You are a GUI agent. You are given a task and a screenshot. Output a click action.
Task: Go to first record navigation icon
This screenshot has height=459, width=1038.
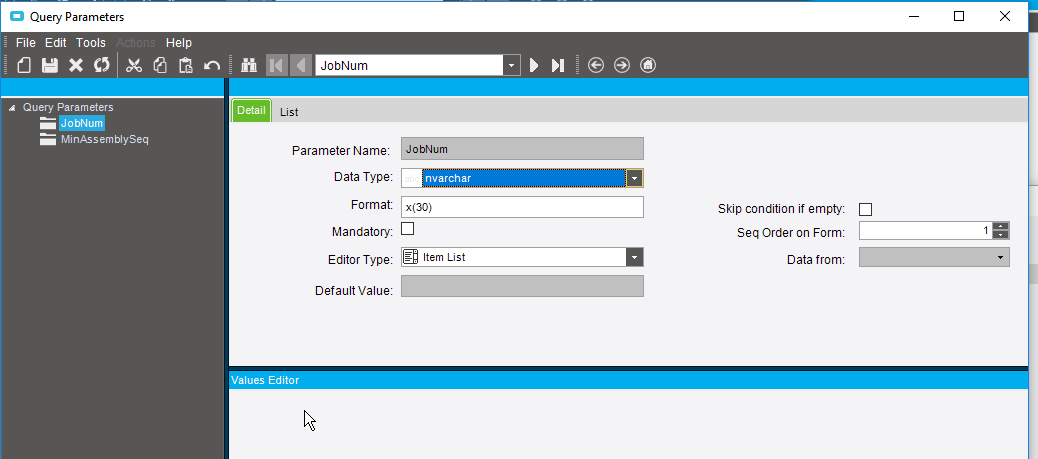[x=277, y=65]
